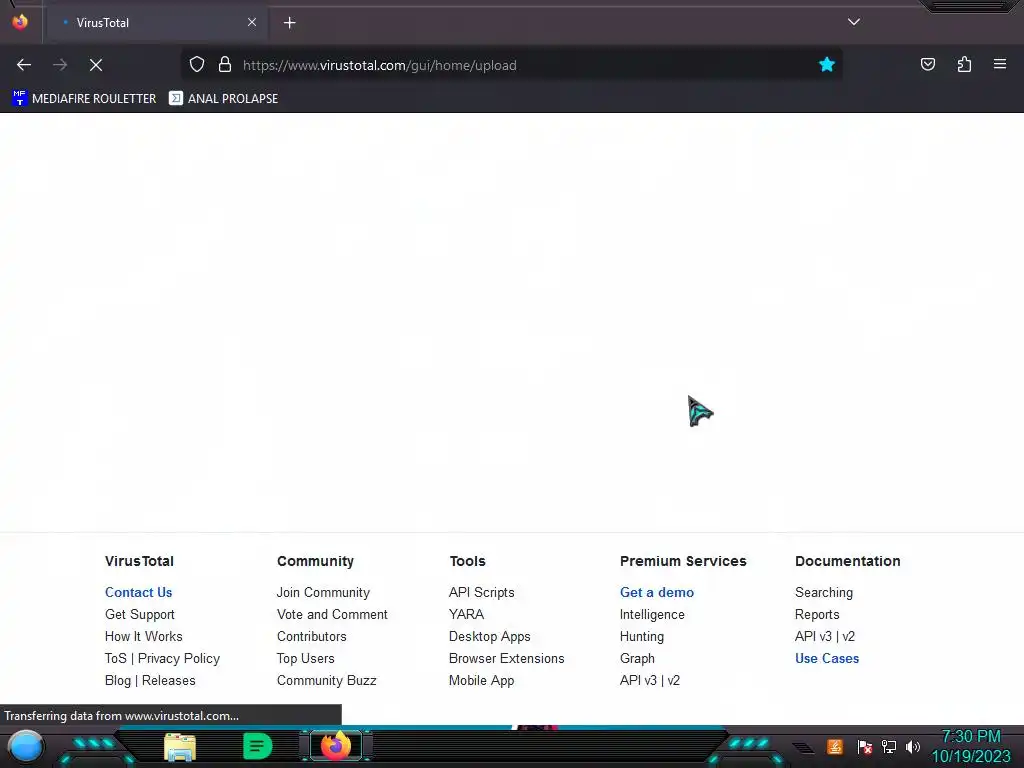Open Vote and Comment link
The image size is (1024, 768).
tap(332, 615)
